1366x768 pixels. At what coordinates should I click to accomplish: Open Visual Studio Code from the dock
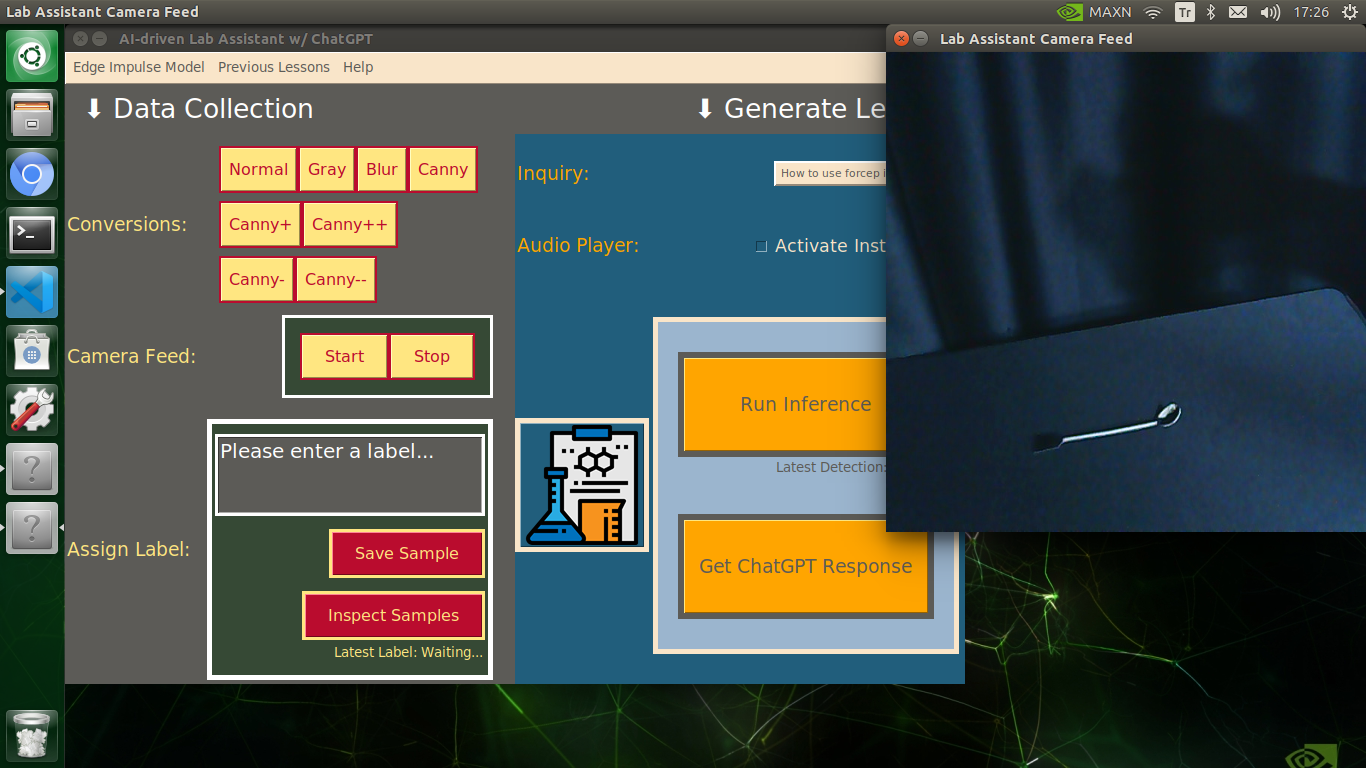click(x=32, y=293)
